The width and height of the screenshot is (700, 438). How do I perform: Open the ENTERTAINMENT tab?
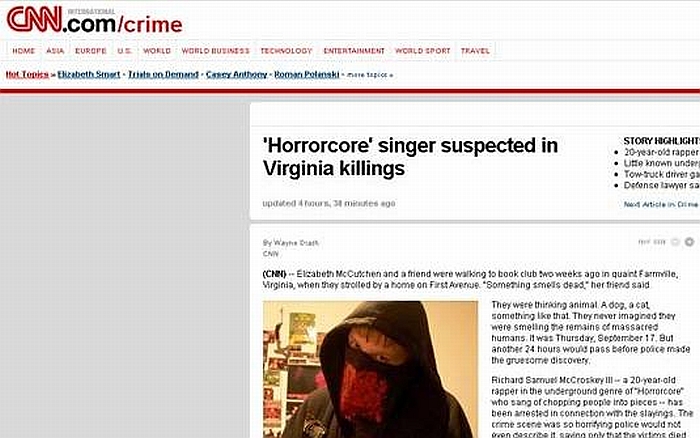[x=354, y=51]
